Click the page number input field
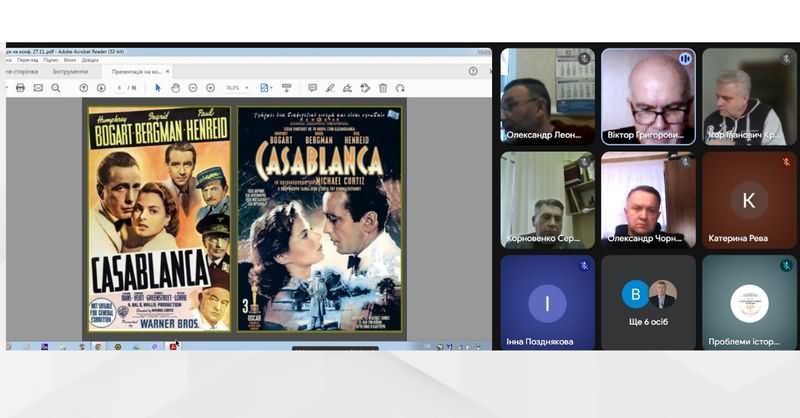This screenshot has width=800, height=418. tap(119, 88)
